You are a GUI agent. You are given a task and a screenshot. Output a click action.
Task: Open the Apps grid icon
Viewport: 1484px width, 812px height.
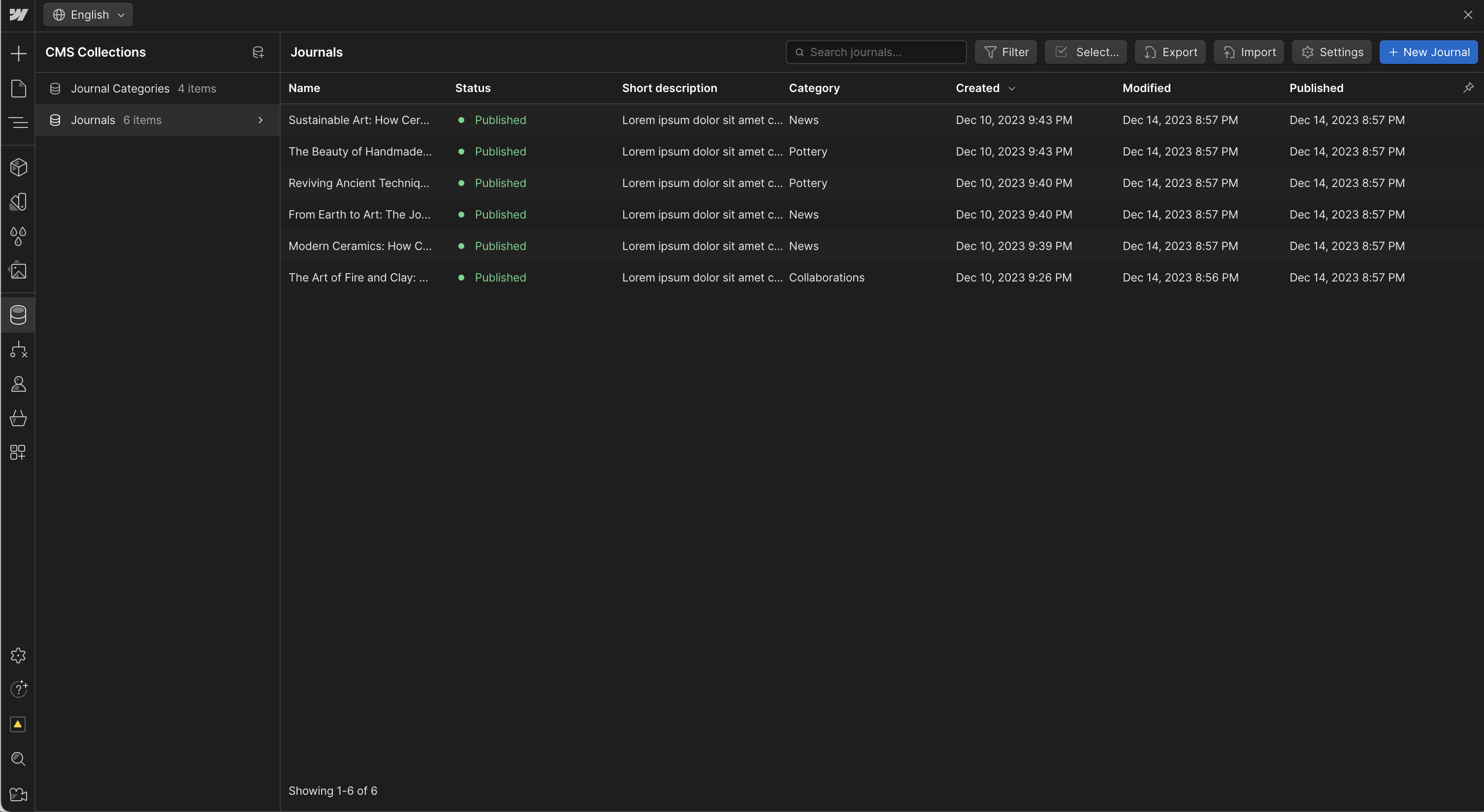(18, 452)
